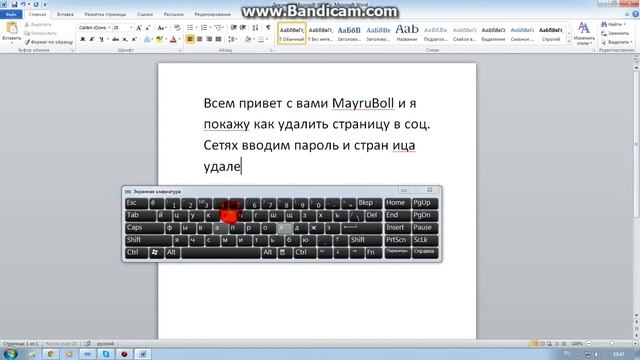
Task: Click the Word Help question mark icon
Action: tap(635, 14)
